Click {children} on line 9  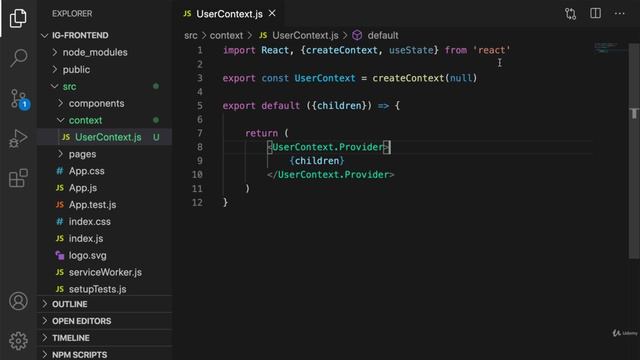tap(317, 161)
